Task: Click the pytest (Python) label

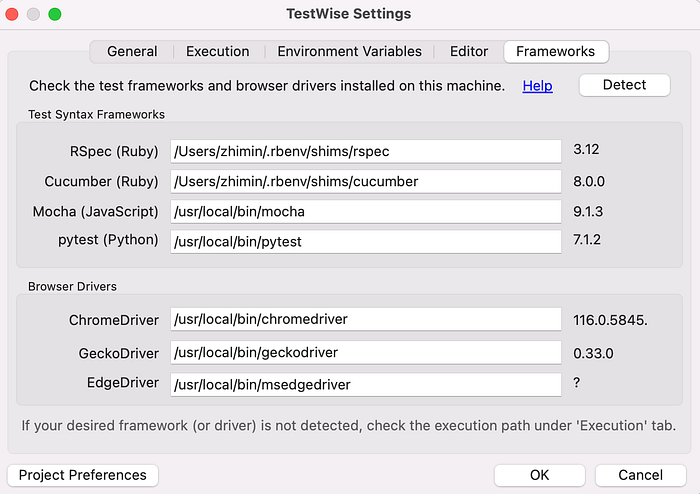Action: [x=108, y=240]
